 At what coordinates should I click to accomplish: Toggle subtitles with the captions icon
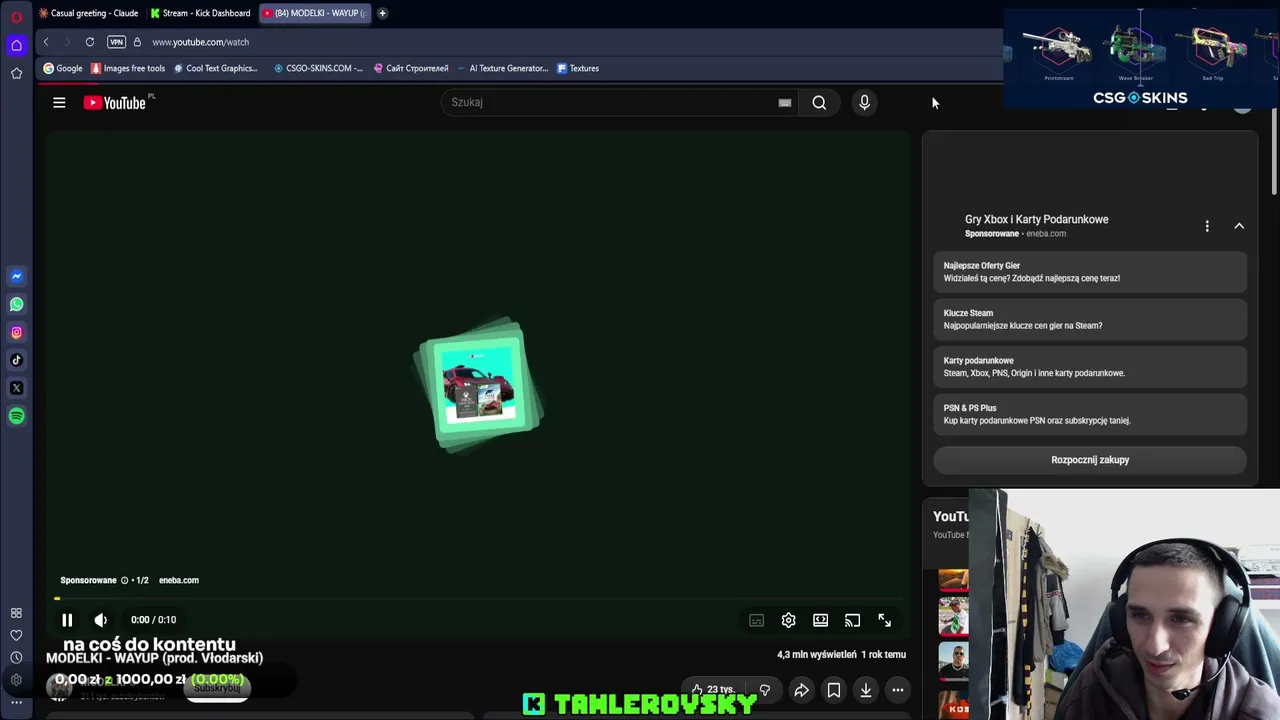756,620
